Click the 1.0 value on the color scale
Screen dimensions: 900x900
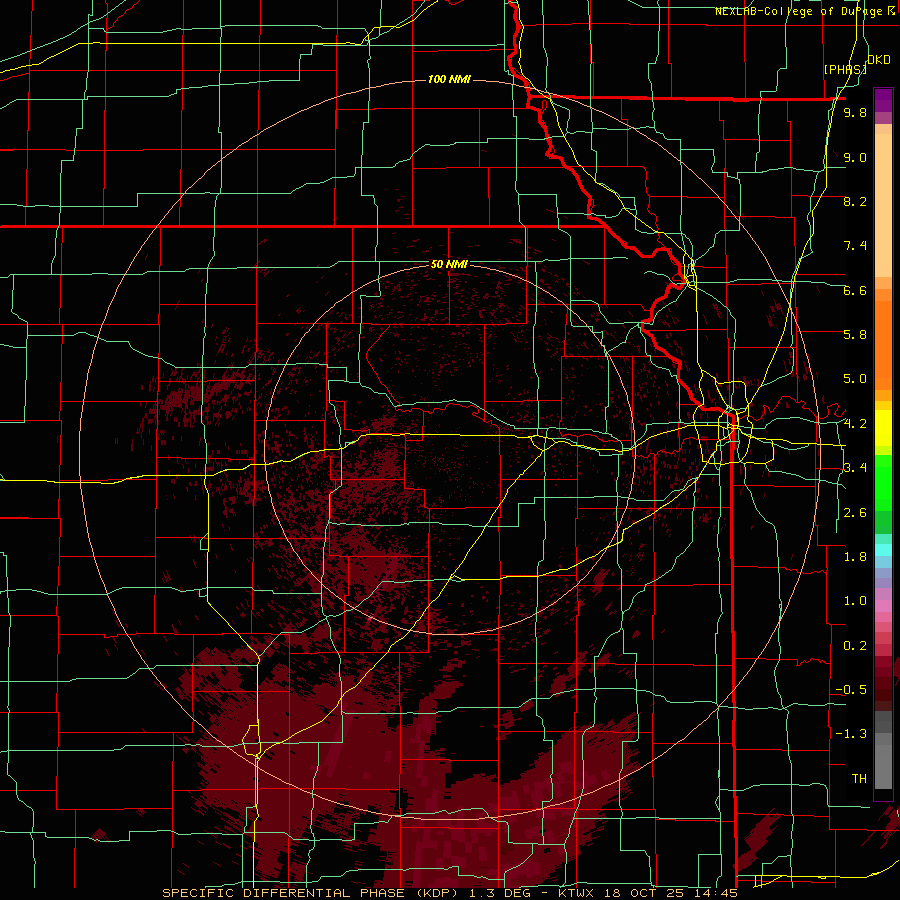[855, 601]
